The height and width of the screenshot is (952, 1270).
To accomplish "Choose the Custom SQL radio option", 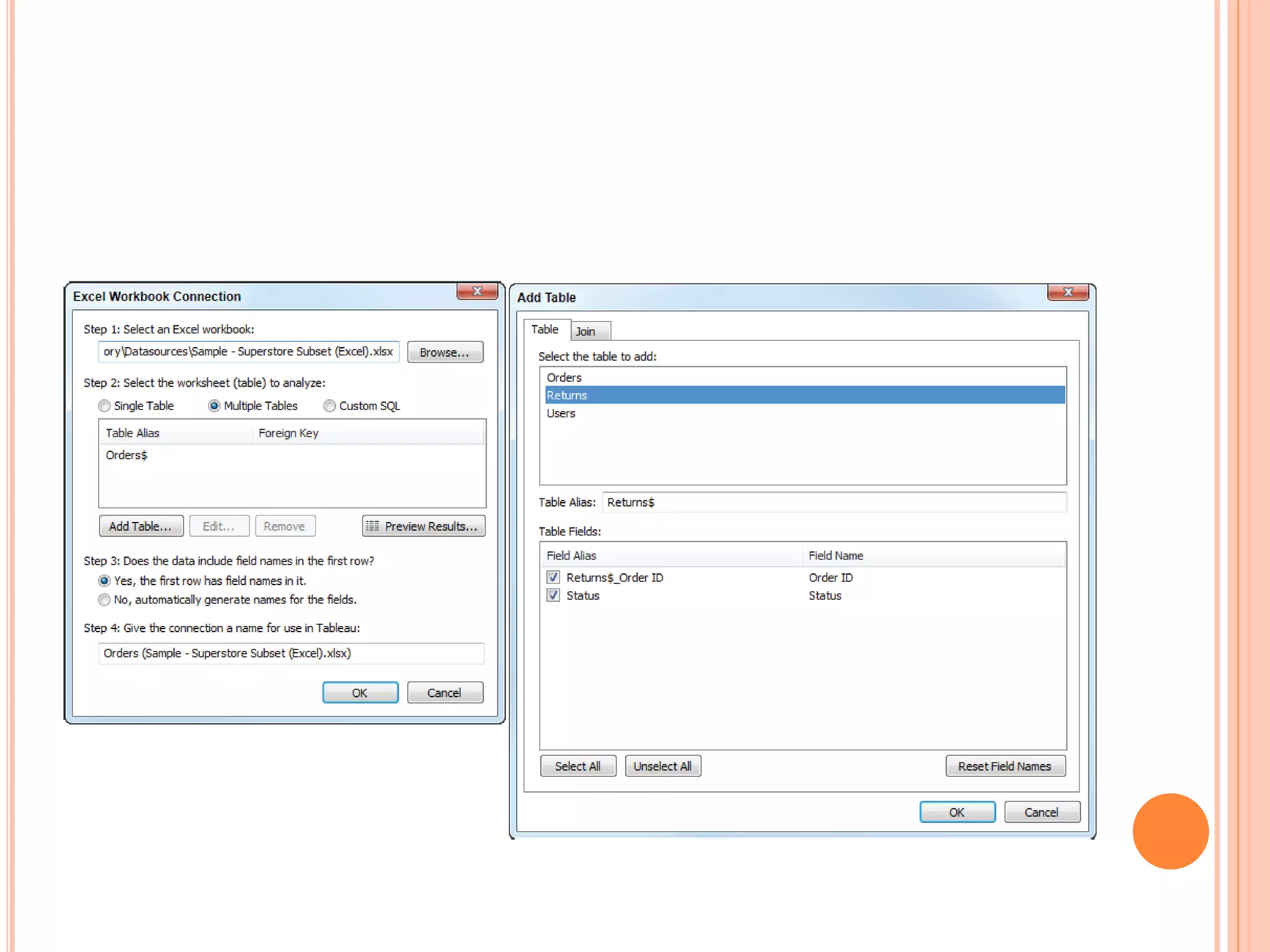I will pyautogui.click(x=330, y=406).
